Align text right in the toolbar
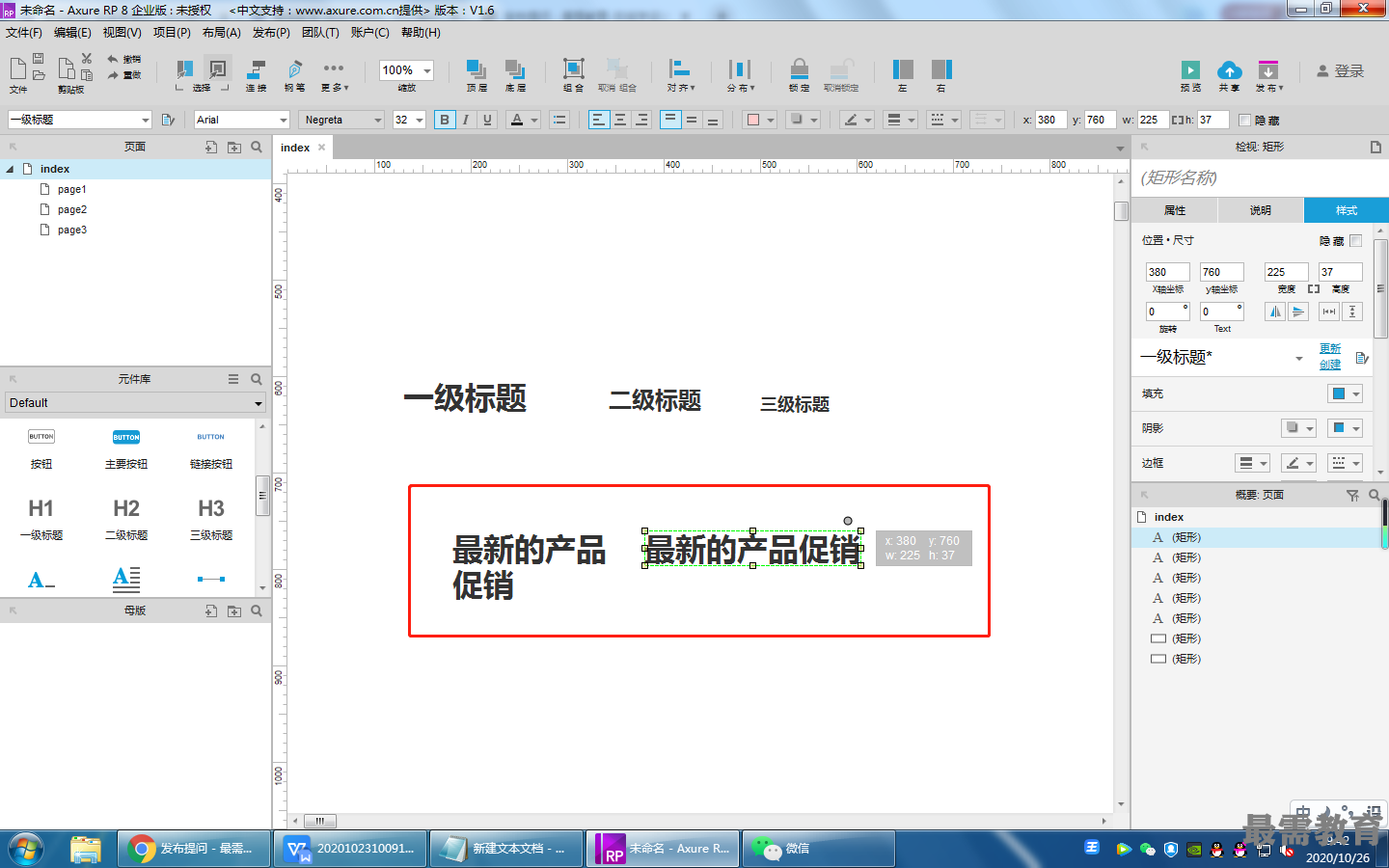This screenshot has width=1389, height=868. pyautogui.click(x=641, y=120)
